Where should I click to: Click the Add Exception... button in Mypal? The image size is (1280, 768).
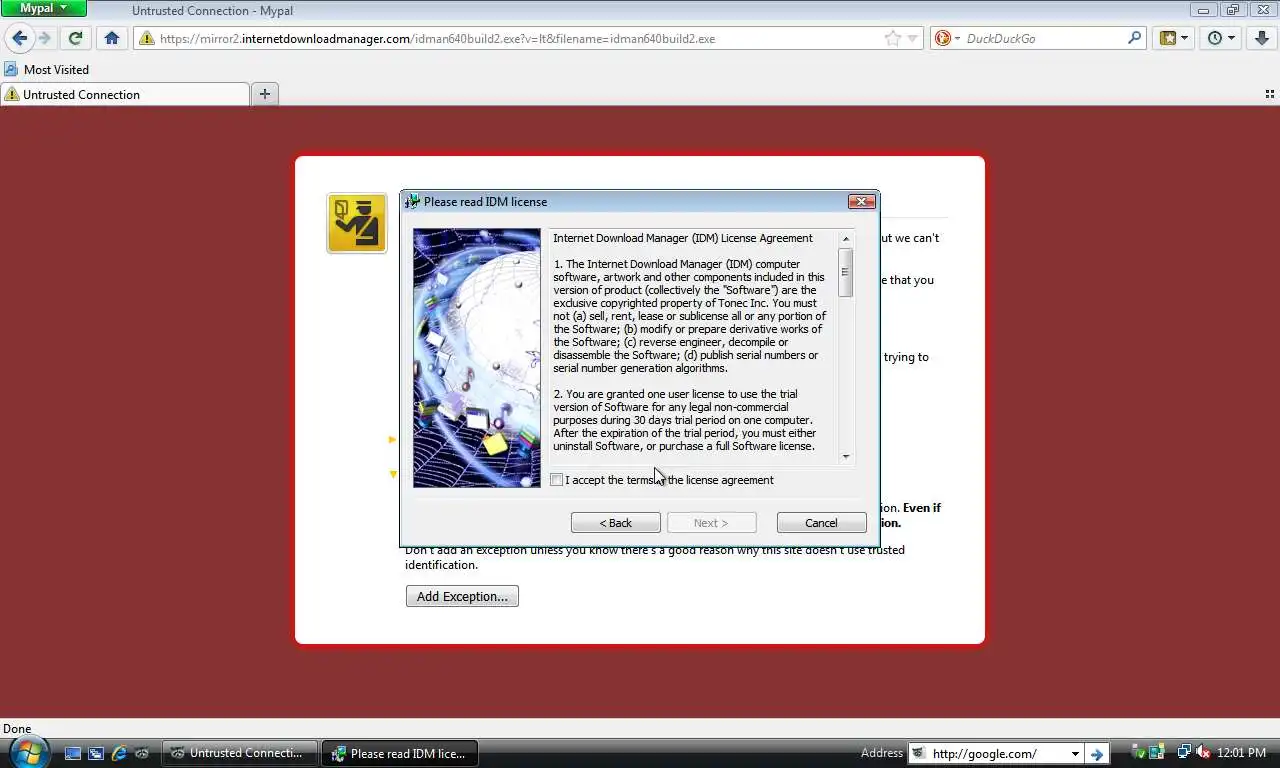tap(462, 596)
